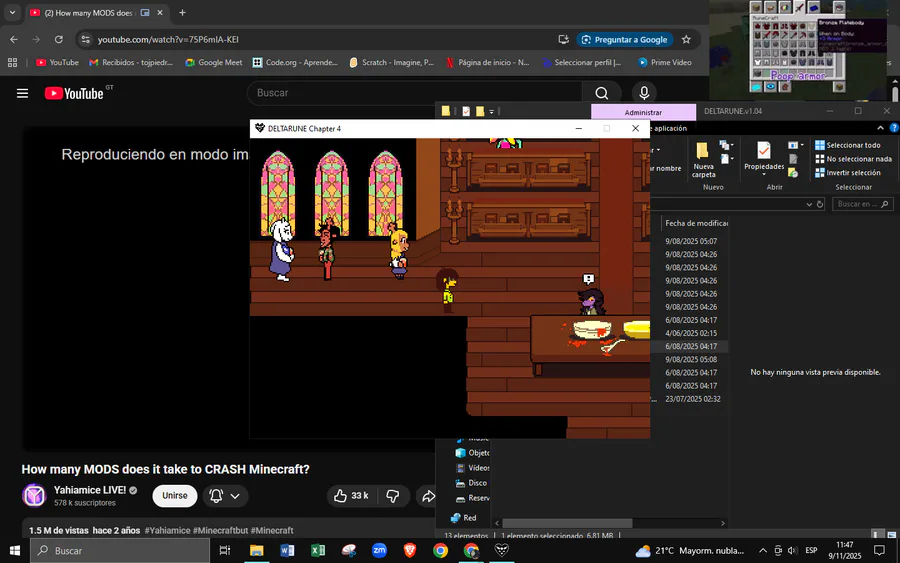This screenshot has width=900, height=563.
Task: Open site information icon in address bar
Action: click(86, 40)
